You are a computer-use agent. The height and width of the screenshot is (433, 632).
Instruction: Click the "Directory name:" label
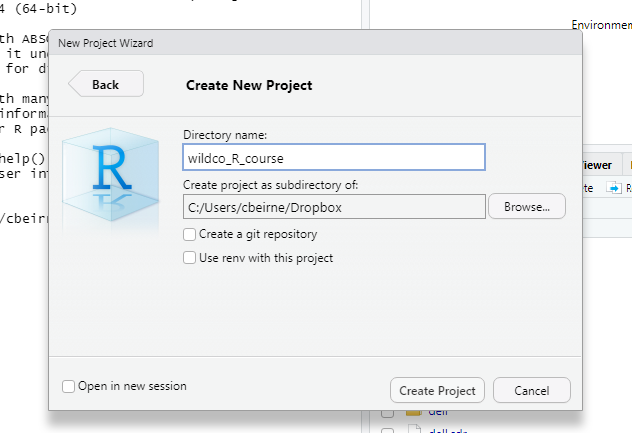(225, 135)
